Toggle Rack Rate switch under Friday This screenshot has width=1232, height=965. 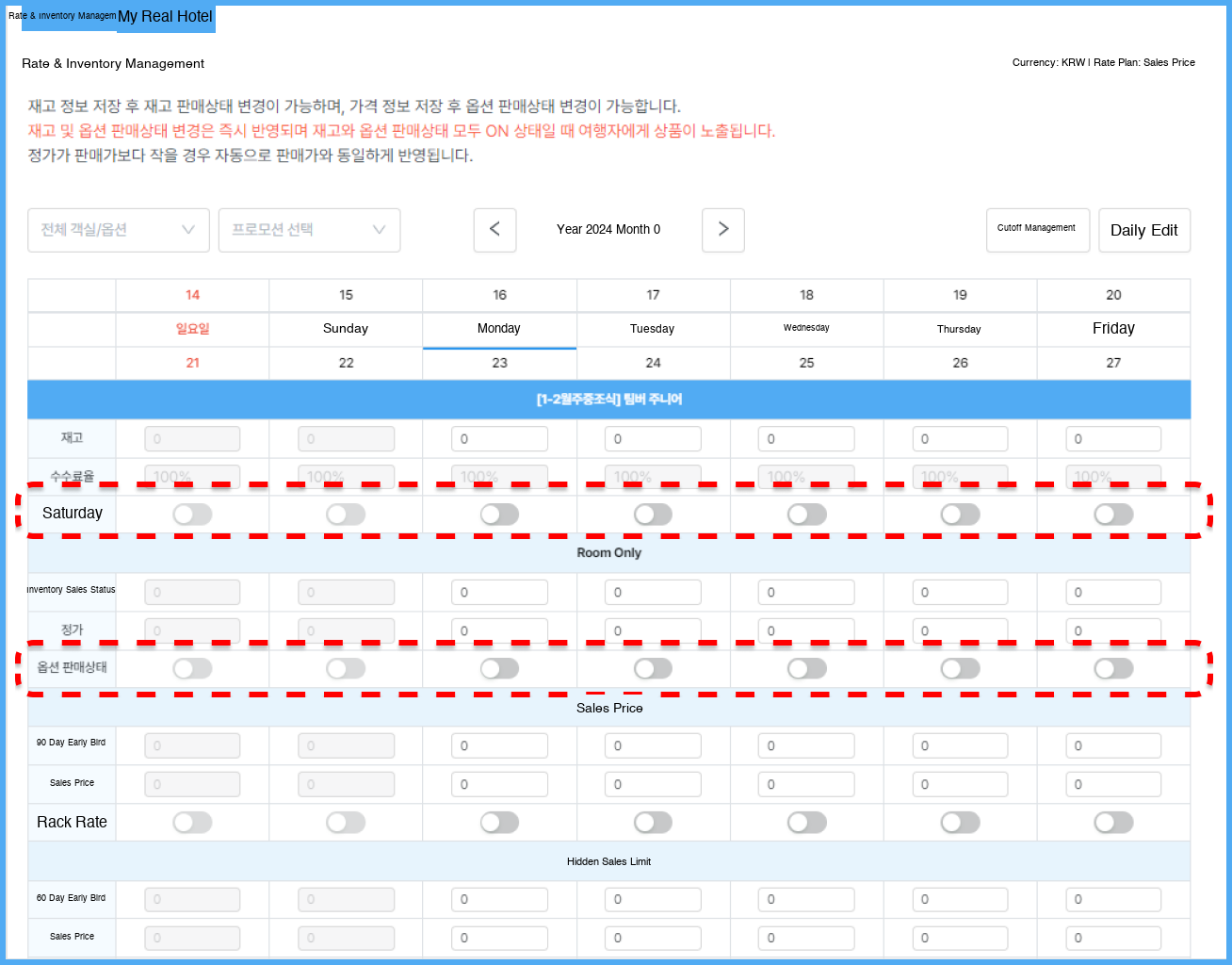pos(1113,823)
